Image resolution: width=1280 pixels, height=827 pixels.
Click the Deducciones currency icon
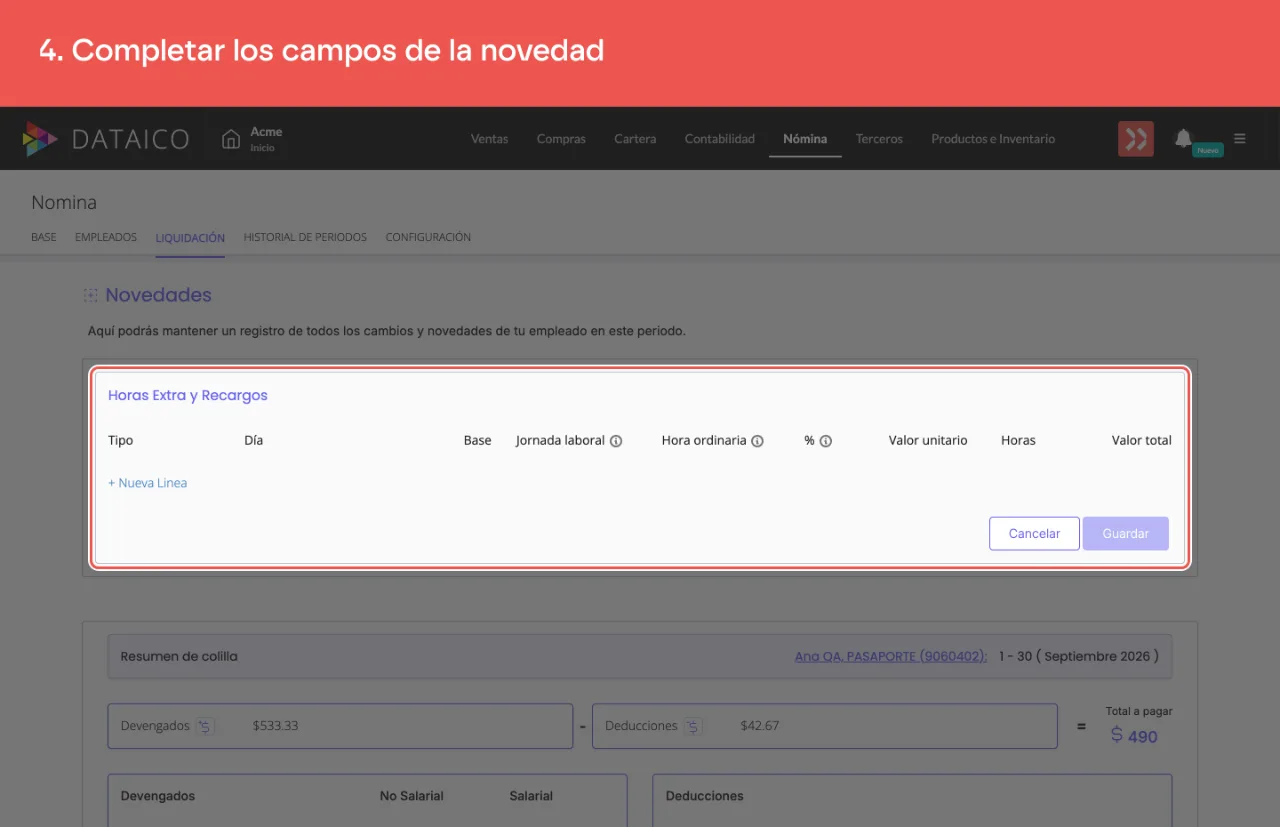[x=693, y=726]
